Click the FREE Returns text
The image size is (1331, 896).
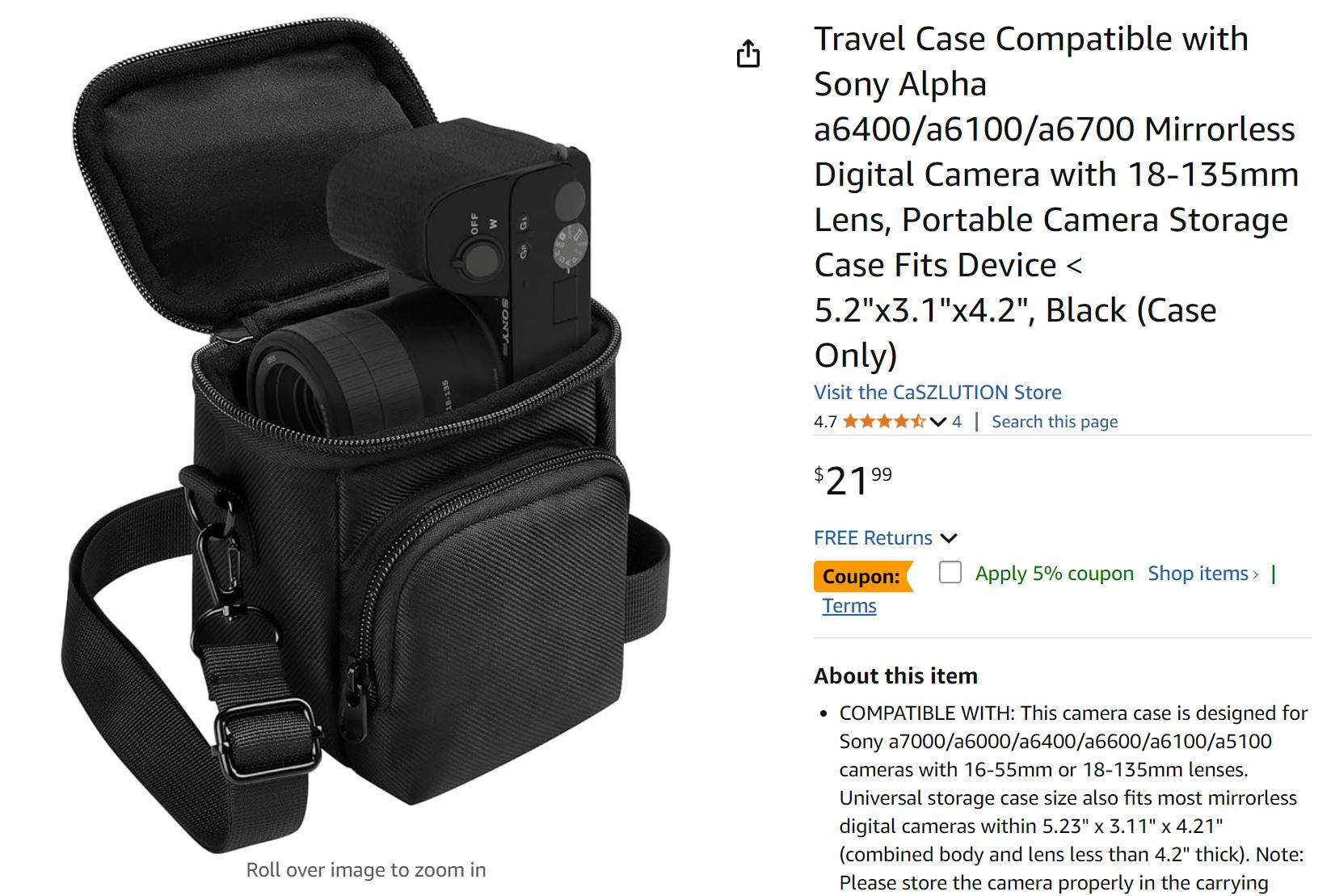pos(873,538)
